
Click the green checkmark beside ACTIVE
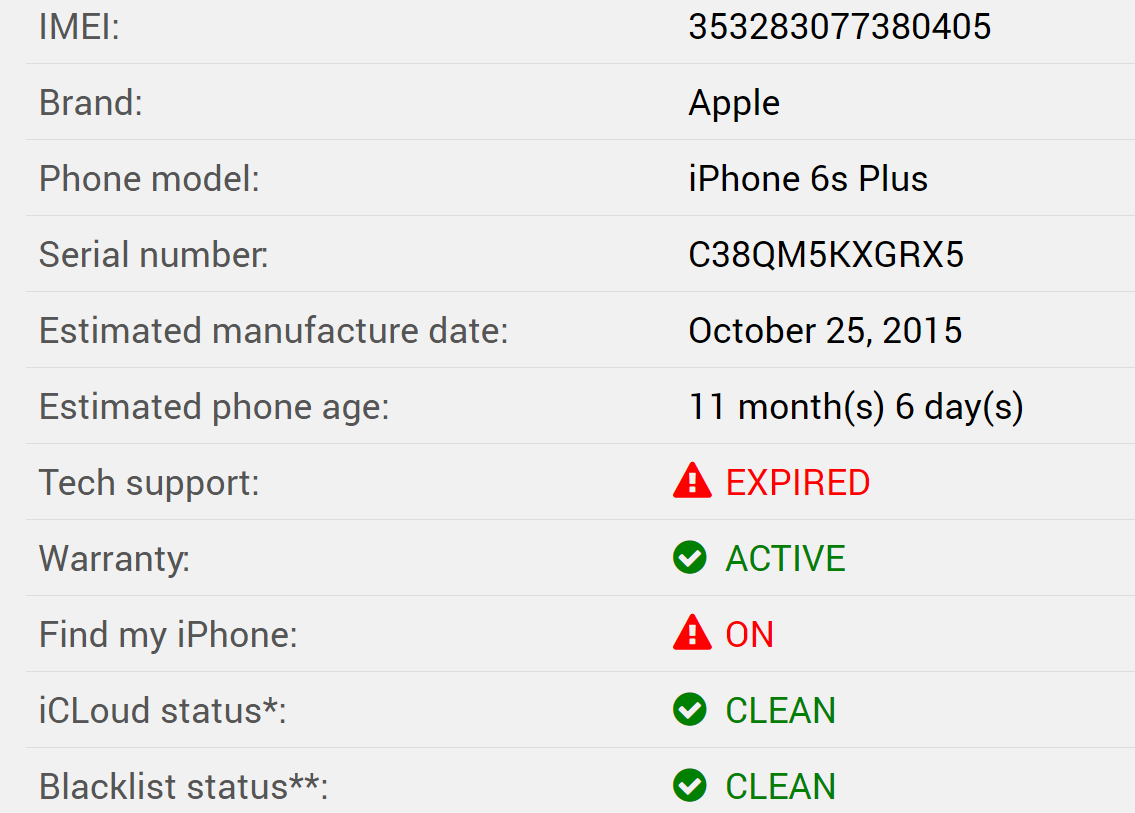[690, 558]
